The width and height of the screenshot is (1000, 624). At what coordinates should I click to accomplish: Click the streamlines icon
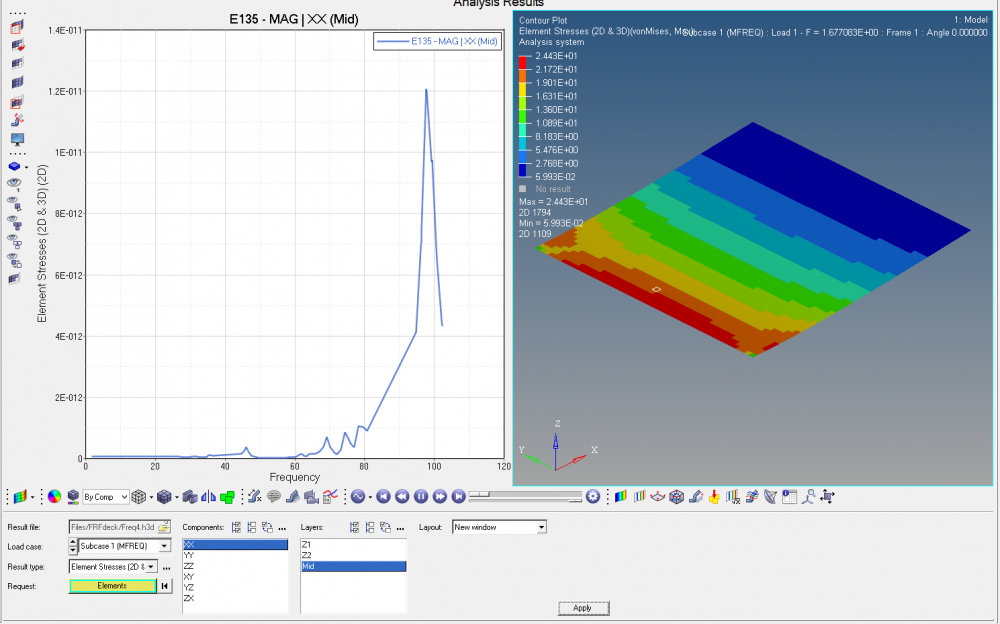coord(752,496)
